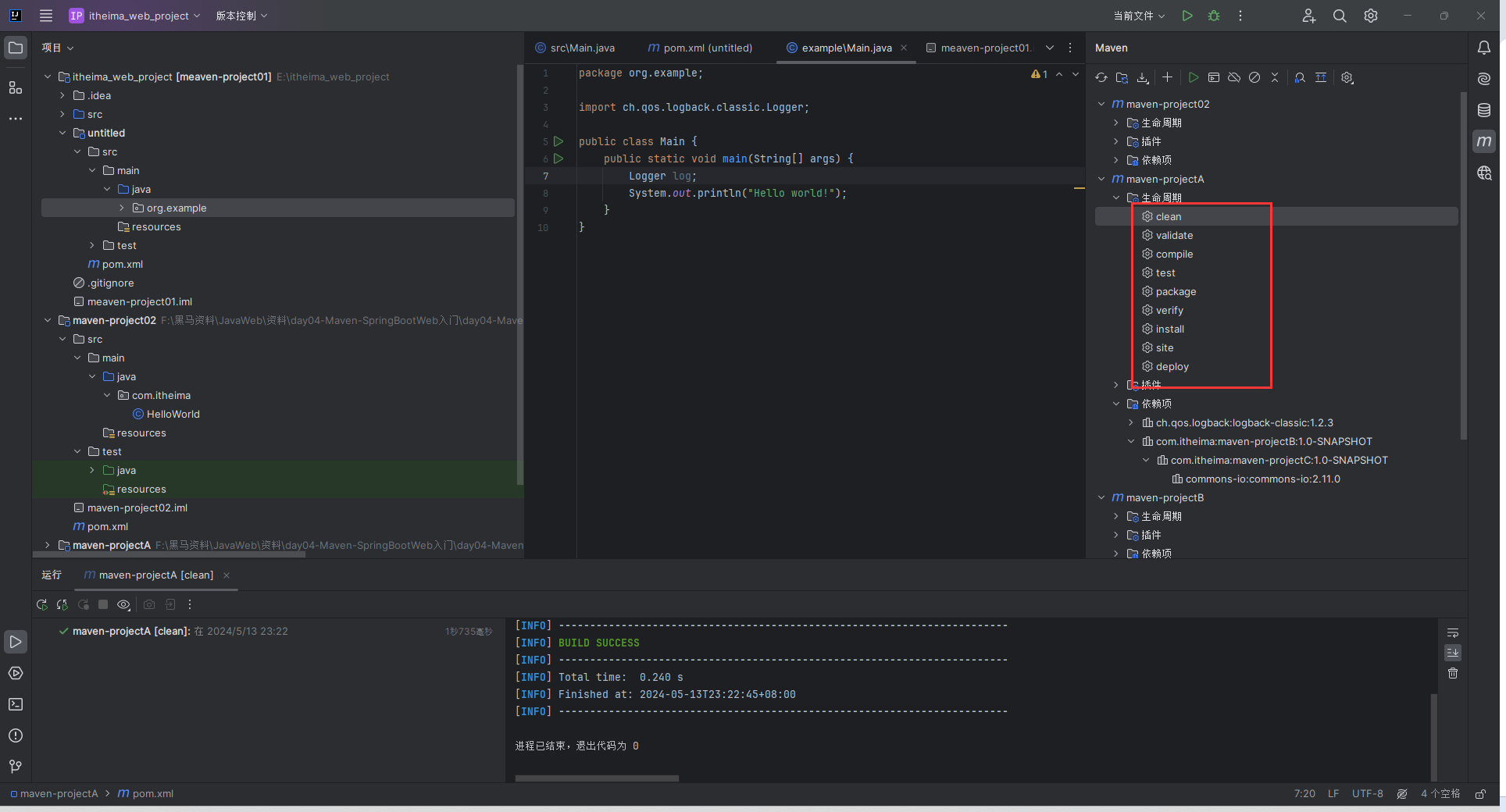Viewport: 1506px width, 812px height.
Task: Open itheima_web_project project dropdown
Action: (135, 16)
